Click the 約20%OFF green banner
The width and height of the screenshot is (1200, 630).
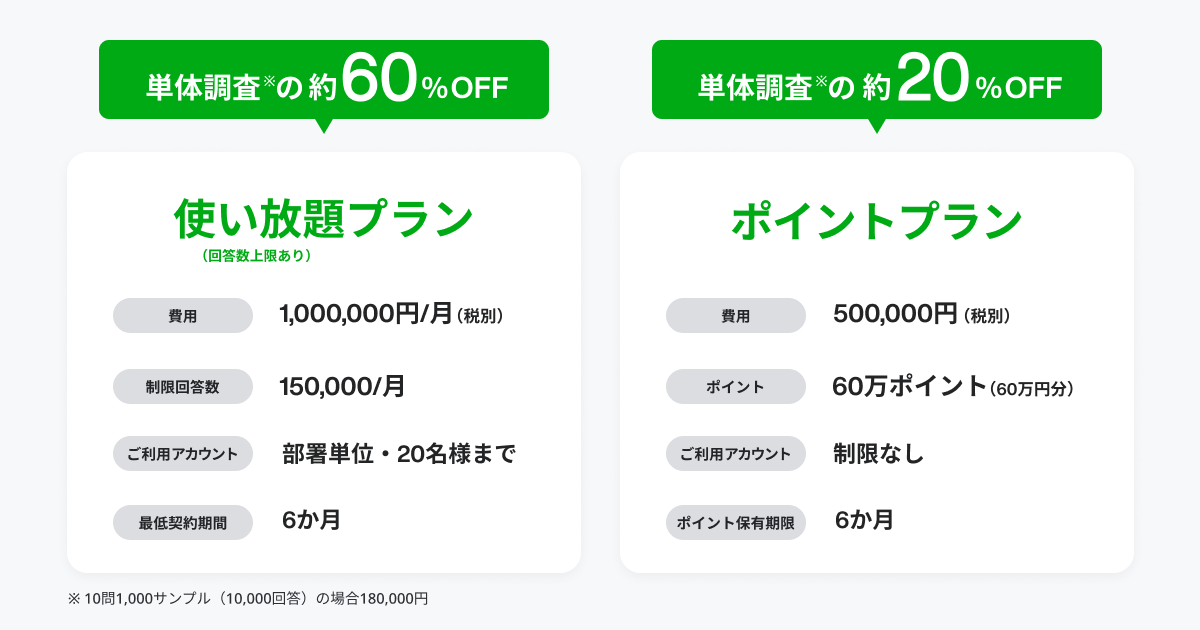(876, 80)
